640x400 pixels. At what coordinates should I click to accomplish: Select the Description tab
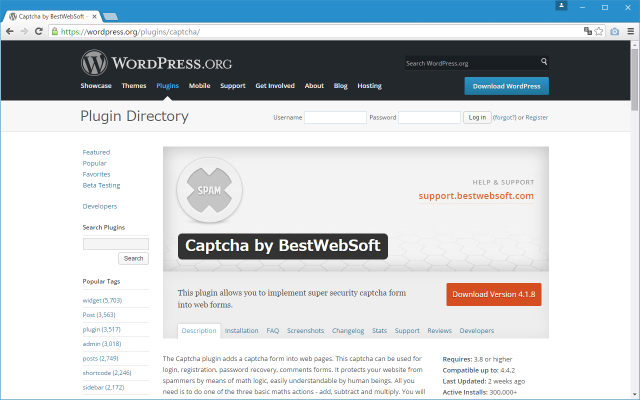(x=199, y=331)
